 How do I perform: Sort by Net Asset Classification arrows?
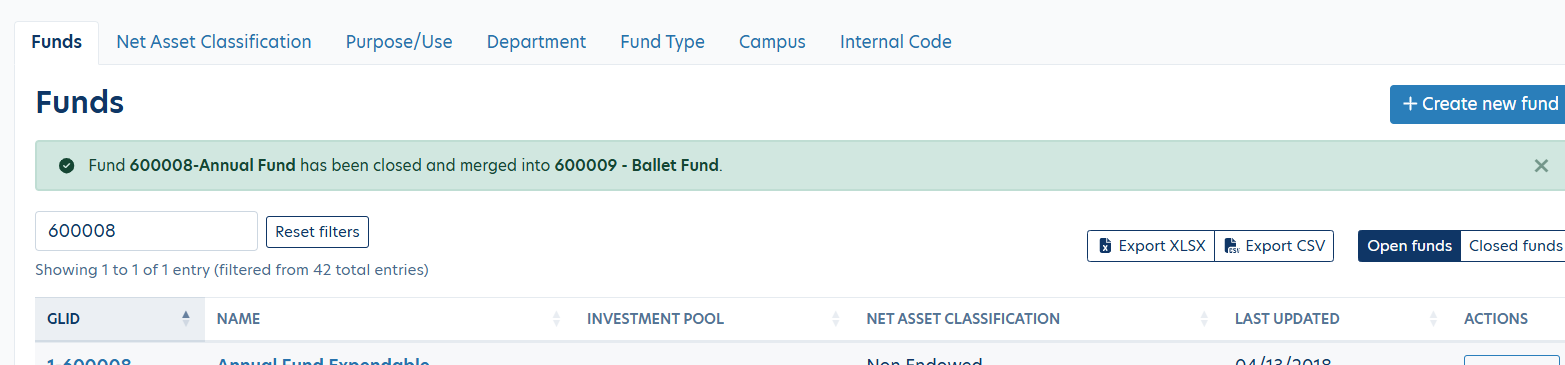pyautogui.click(x=1204, y=319)
